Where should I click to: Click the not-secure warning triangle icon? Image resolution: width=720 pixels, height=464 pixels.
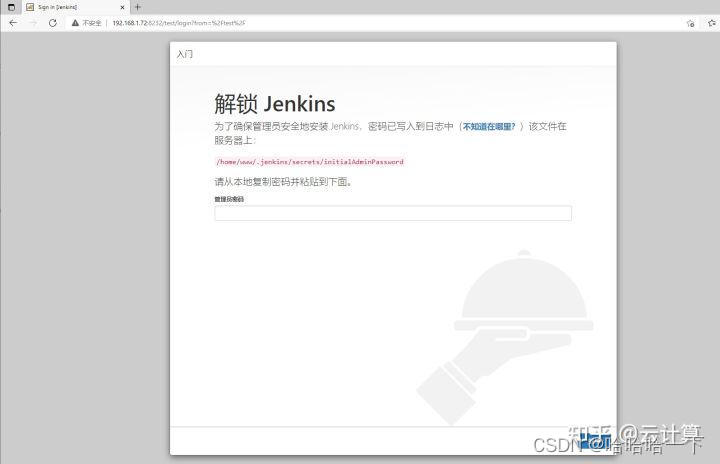click(x=75, y=23)
